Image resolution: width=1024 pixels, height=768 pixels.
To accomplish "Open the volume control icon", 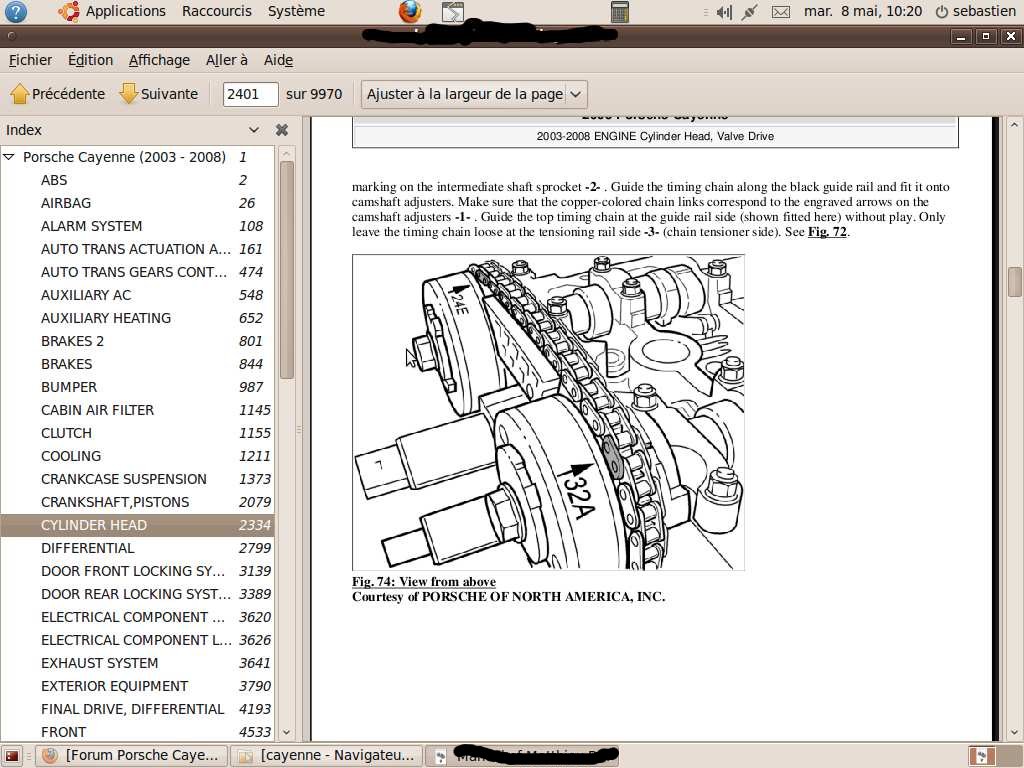I will 724,12.
